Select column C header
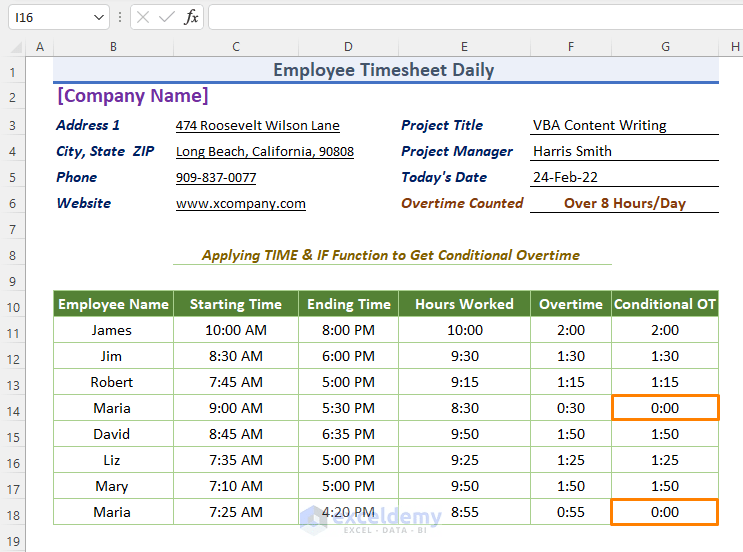 tap(236, 47)
